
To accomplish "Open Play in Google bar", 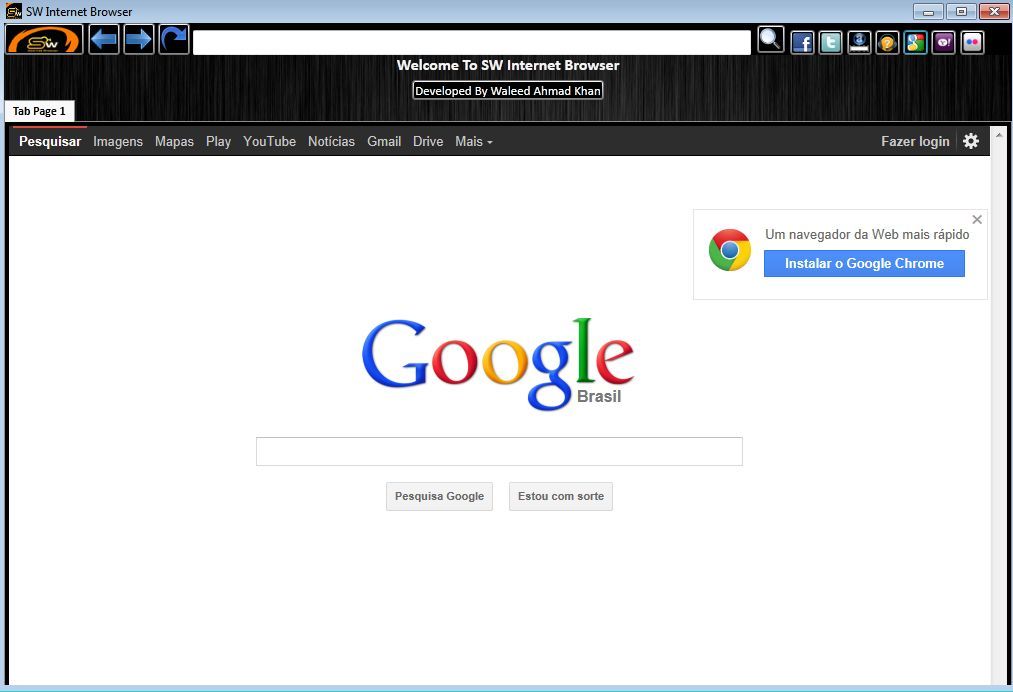I will [x=218, y=141].
